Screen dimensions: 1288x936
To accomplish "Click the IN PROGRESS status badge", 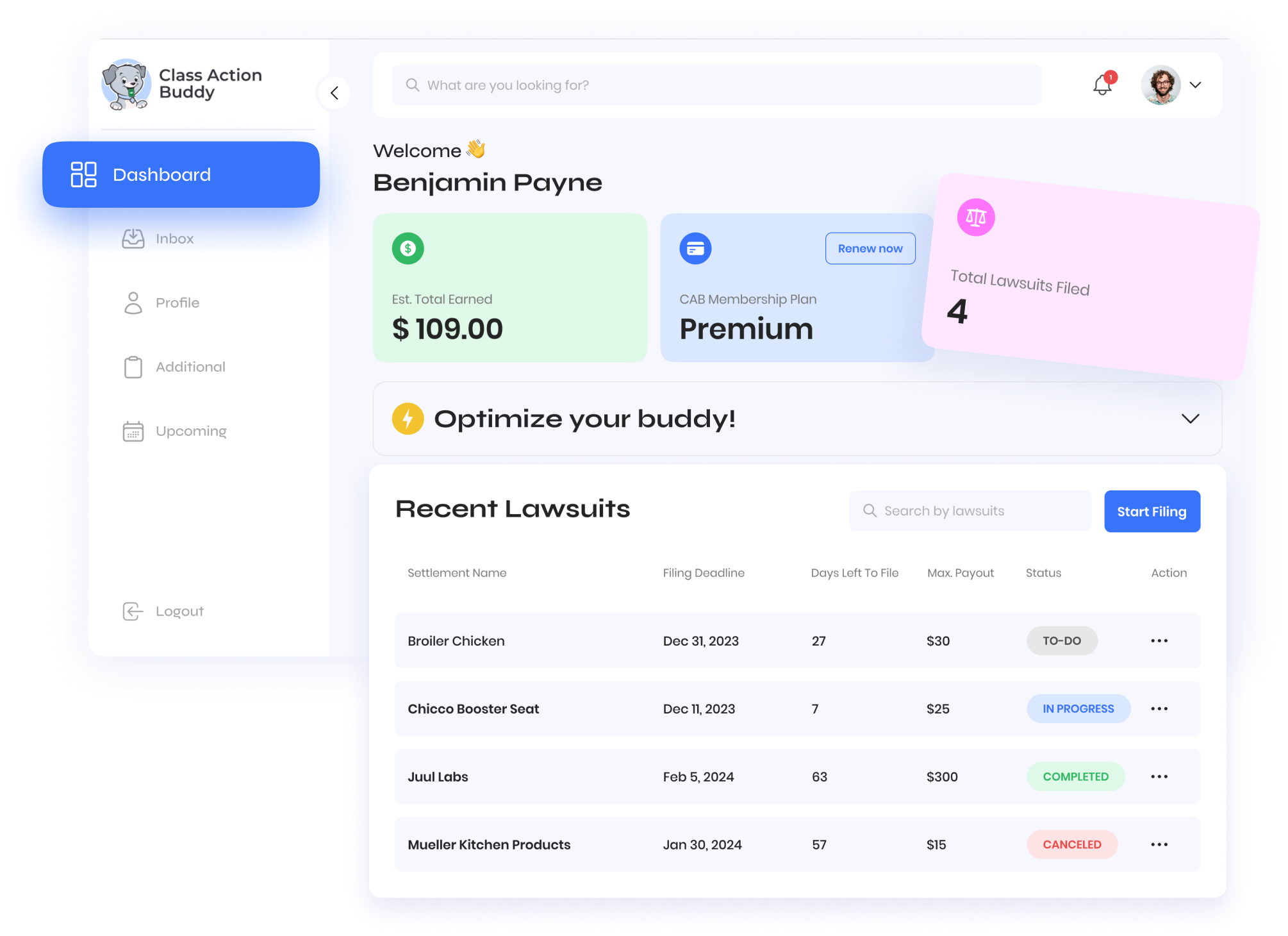I will point(1078,708).
